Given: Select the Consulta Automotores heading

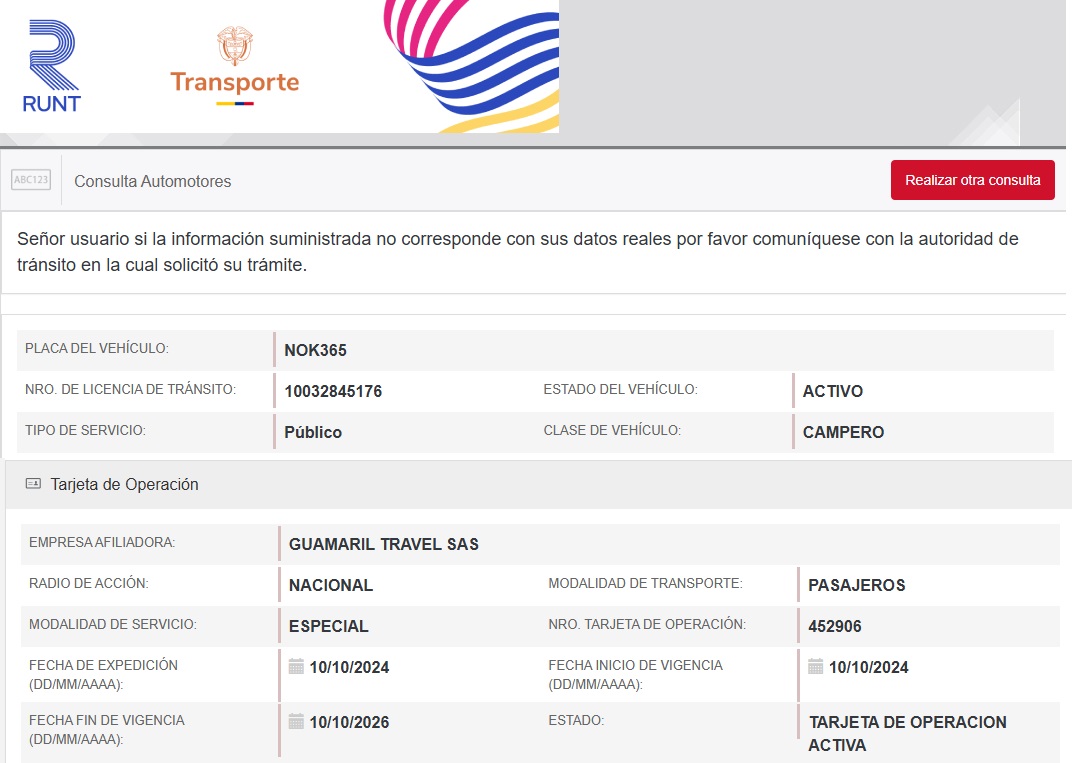Looking at the screenshot, I should [x=152, y=182].
